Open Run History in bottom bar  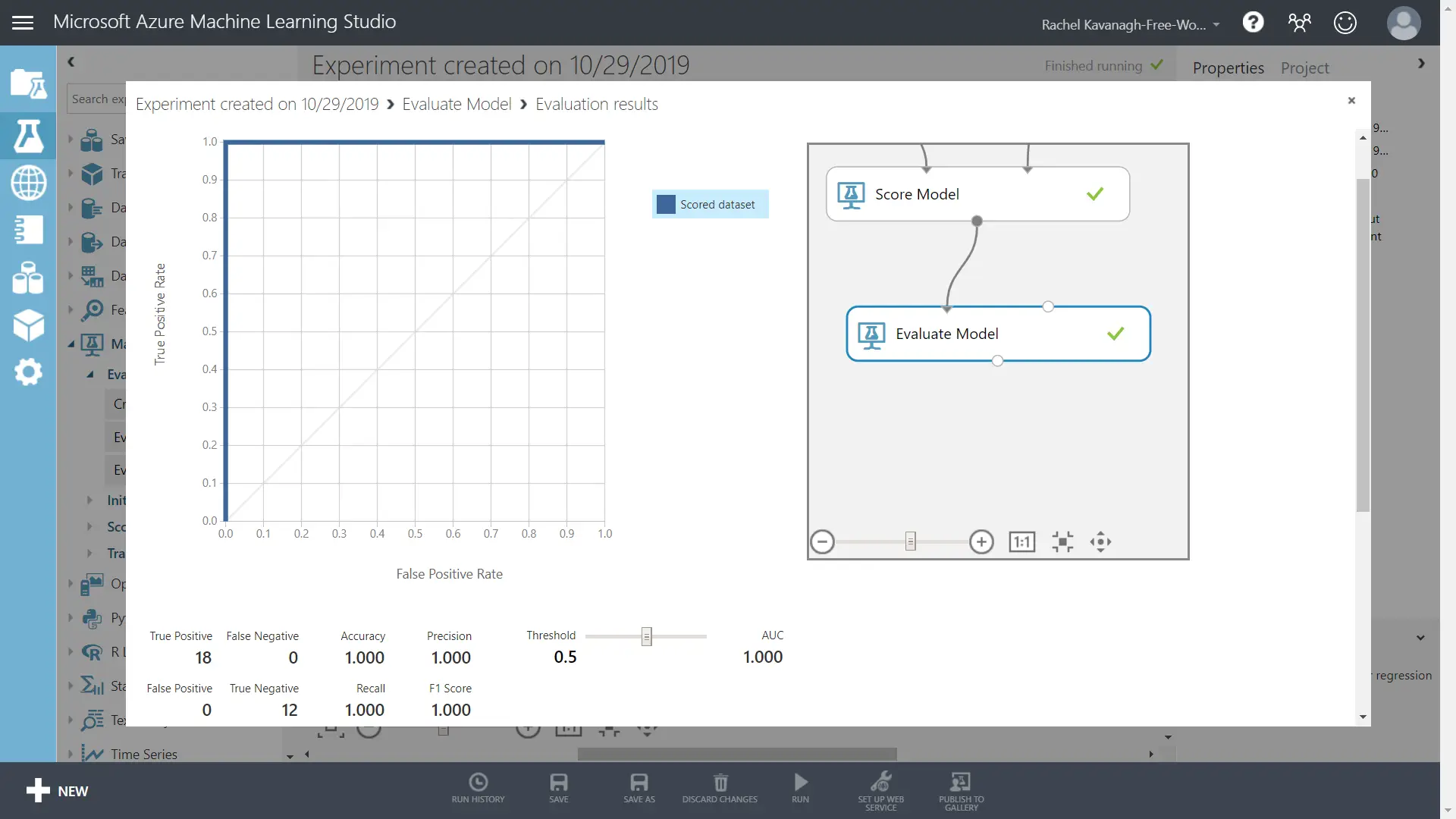tap(478, 788)
